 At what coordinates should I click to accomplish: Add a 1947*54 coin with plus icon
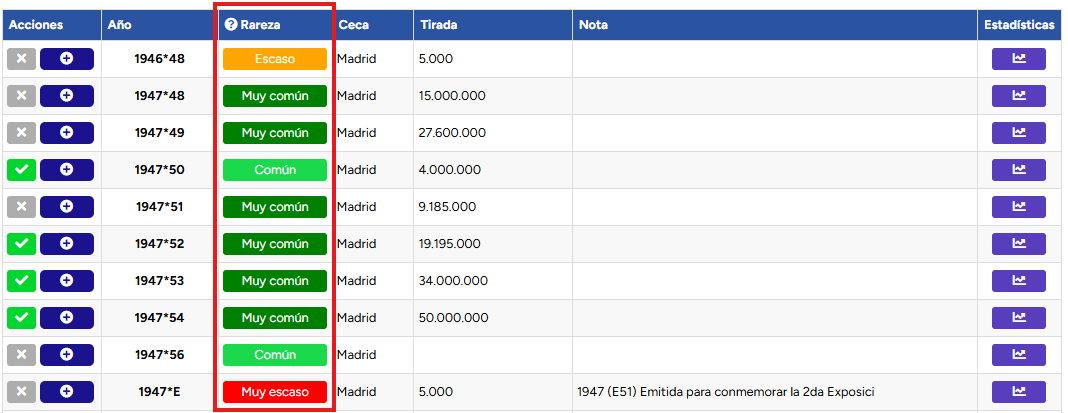(67, 318)
